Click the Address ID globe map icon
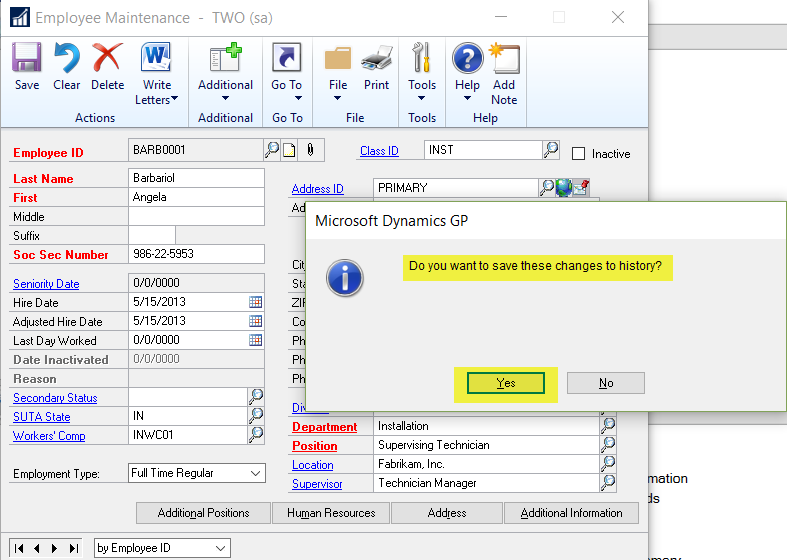The height and width of the screenshot is (560, 787). (x=564, y=188)
